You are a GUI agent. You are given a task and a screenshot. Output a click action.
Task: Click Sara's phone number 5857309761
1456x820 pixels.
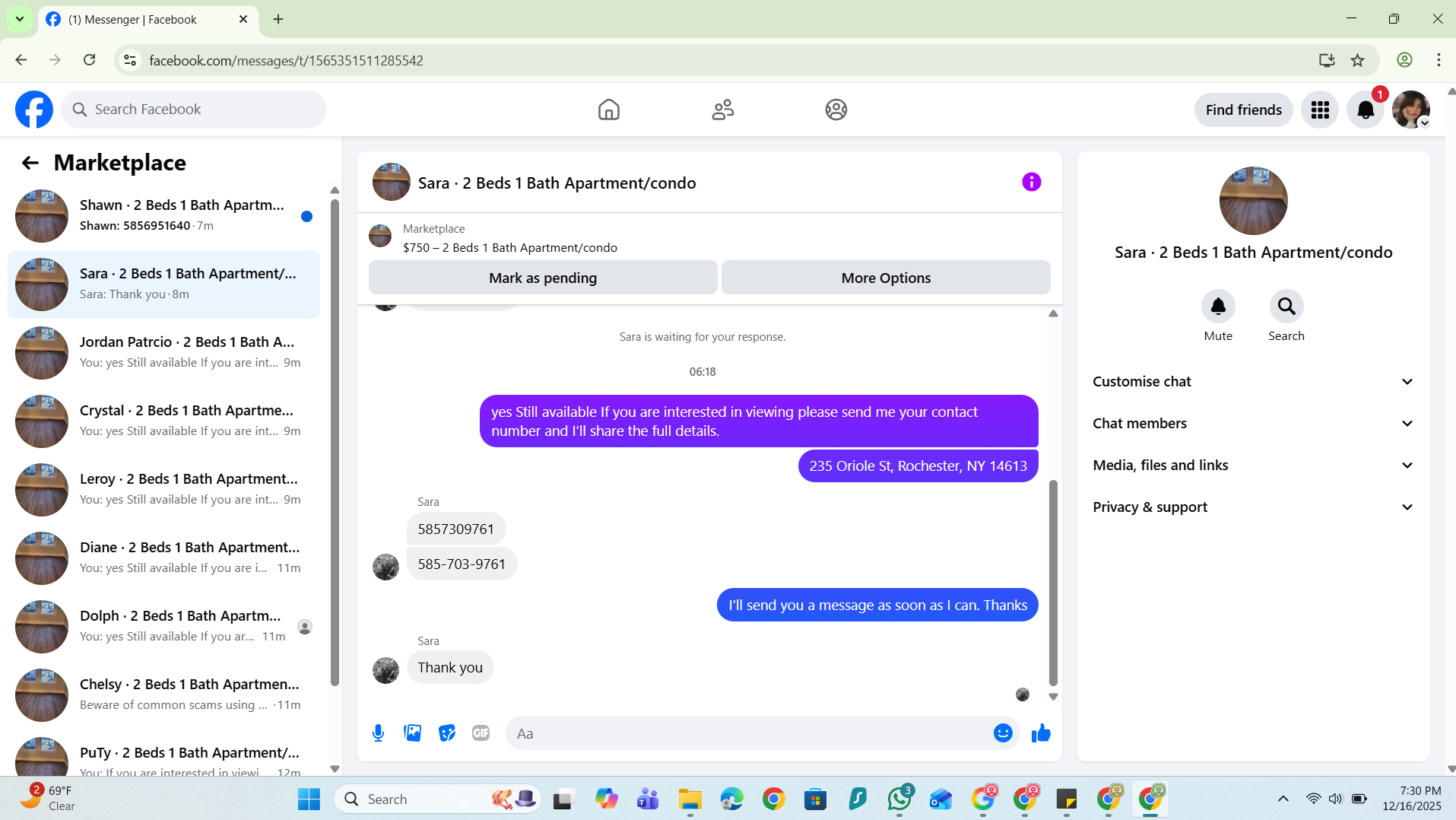tap(456, 529)
